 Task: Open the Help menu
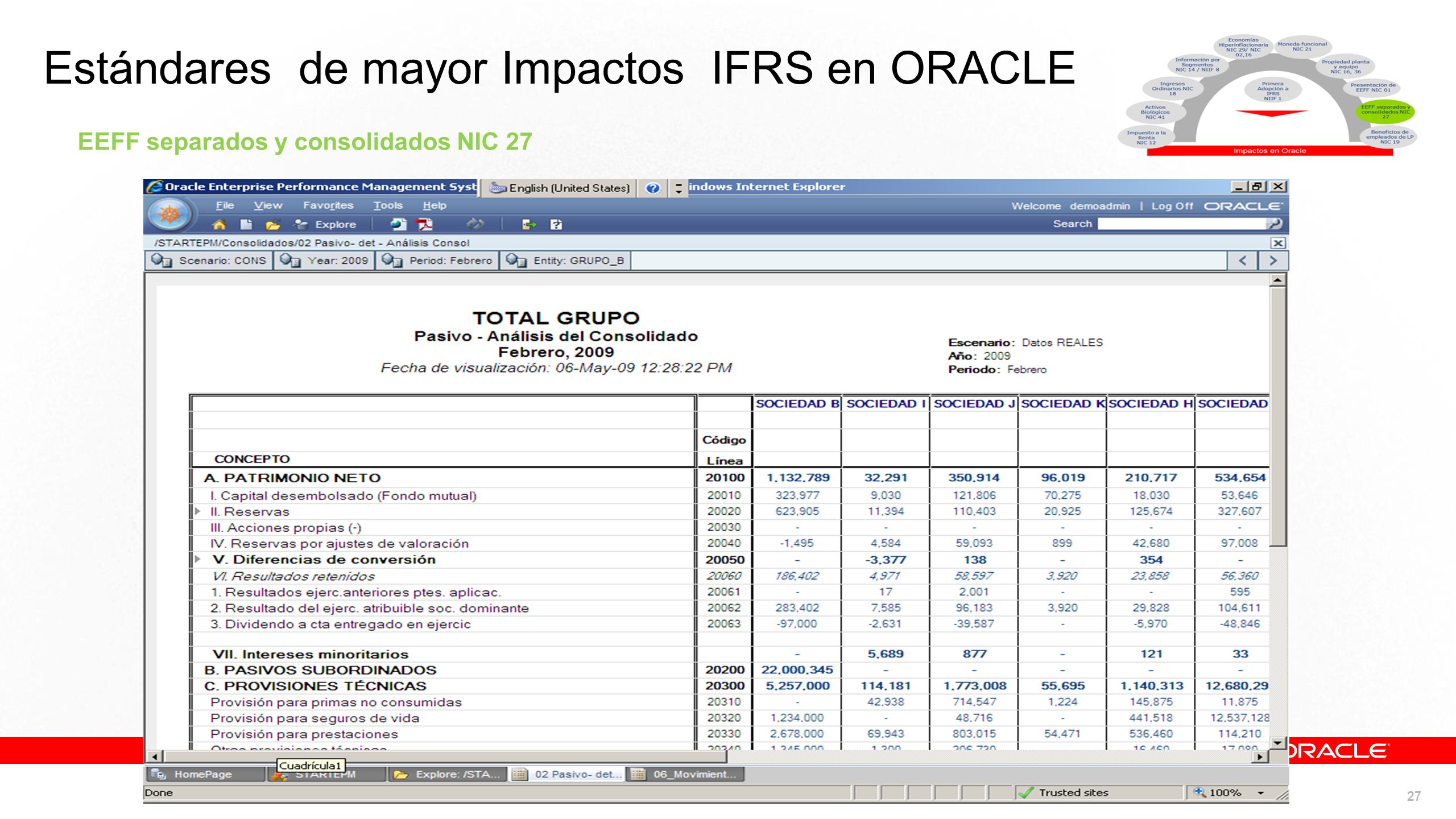(x=435, y=205)
